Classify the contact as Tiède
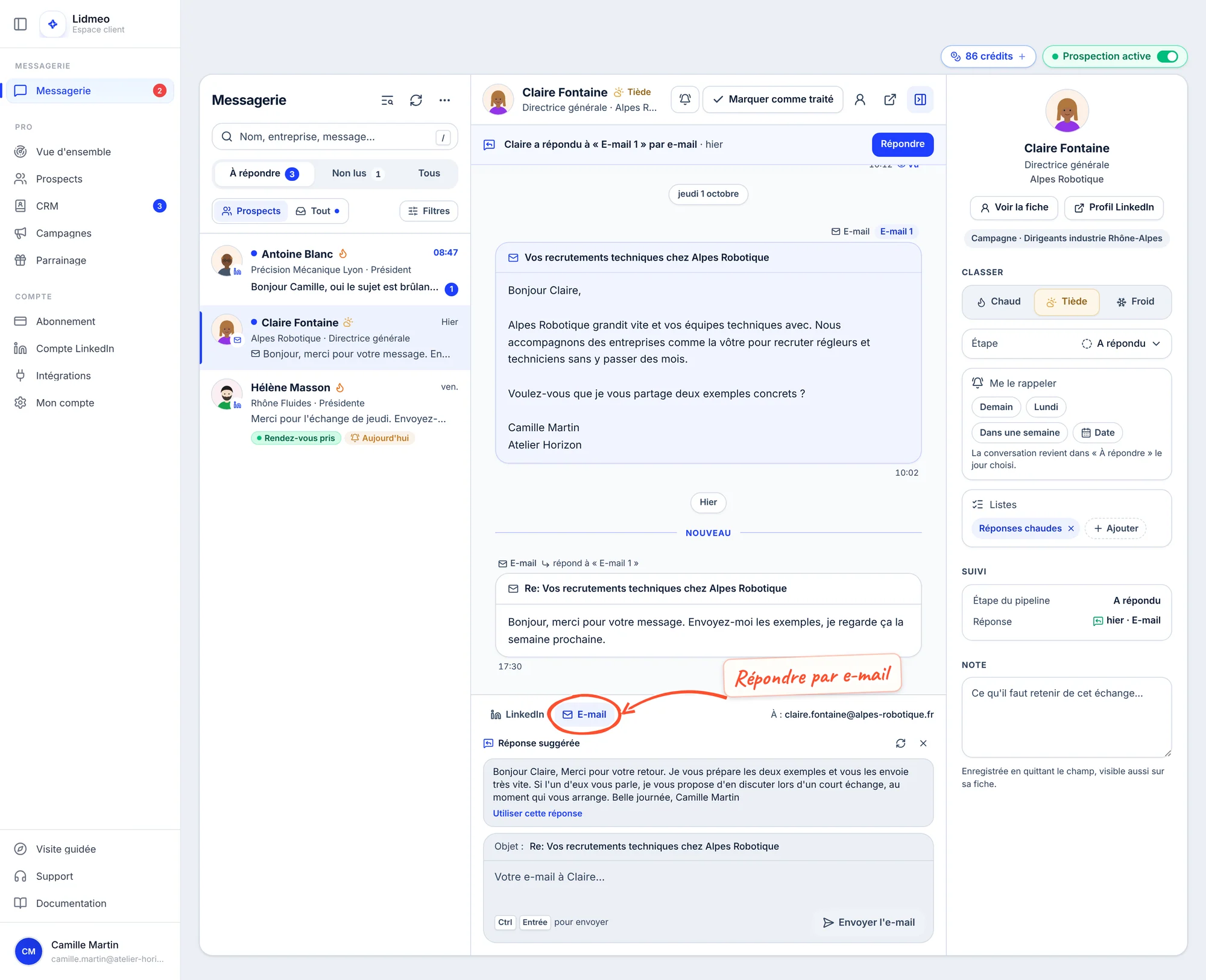This screenshot has height=980, width=1206. (x=1067, y=302)
